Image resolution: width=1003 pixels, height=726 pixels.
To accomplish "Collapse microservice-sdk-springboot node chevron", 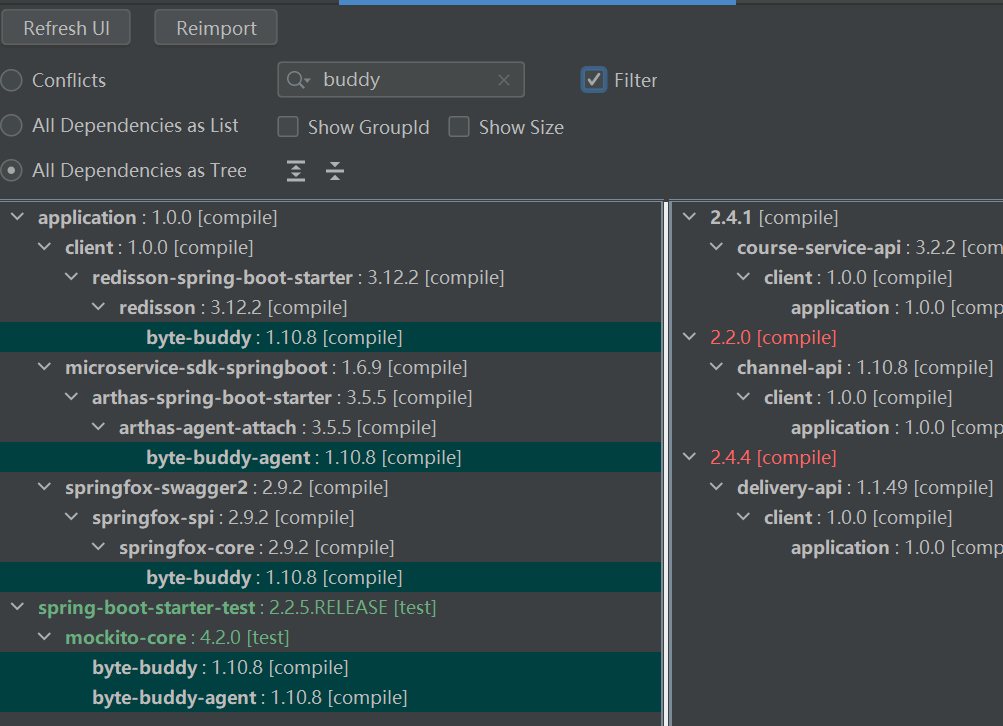I will click(45, 367).
